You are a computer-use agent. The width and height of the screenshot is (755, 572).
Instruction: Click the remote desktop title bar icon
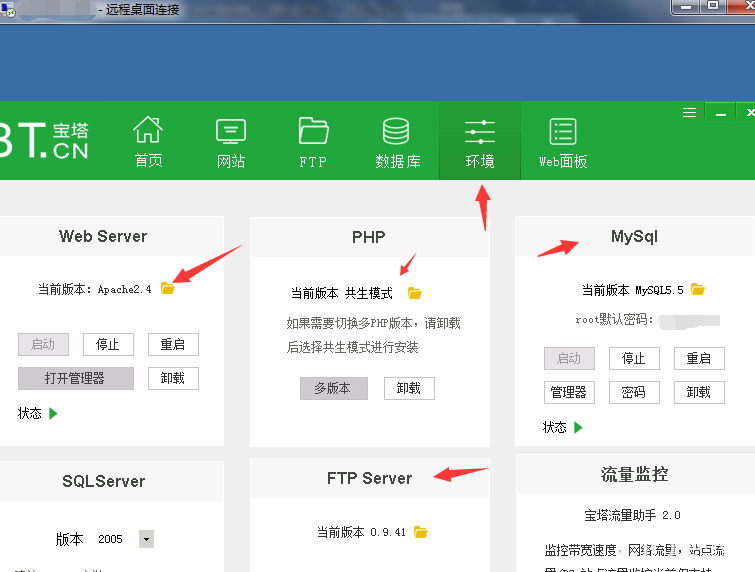click(8, 10)
